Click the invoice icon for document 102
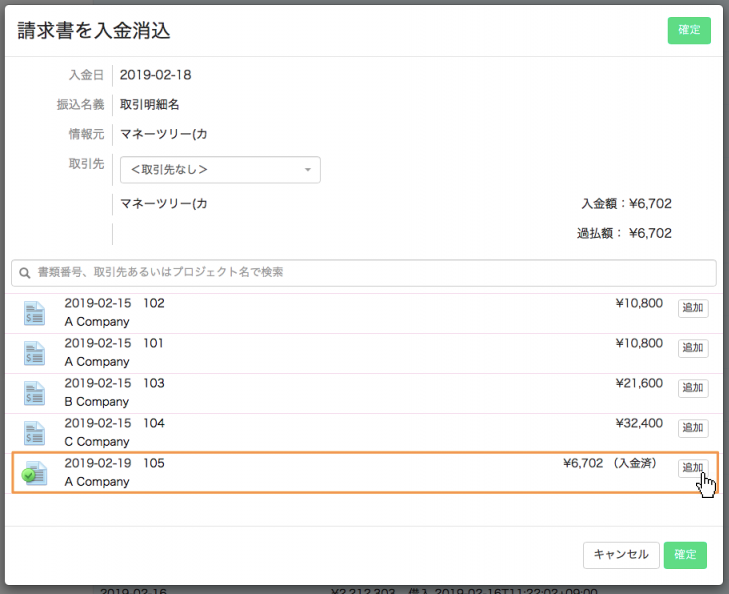Screen dimensions: 729x594 point(34,313)
